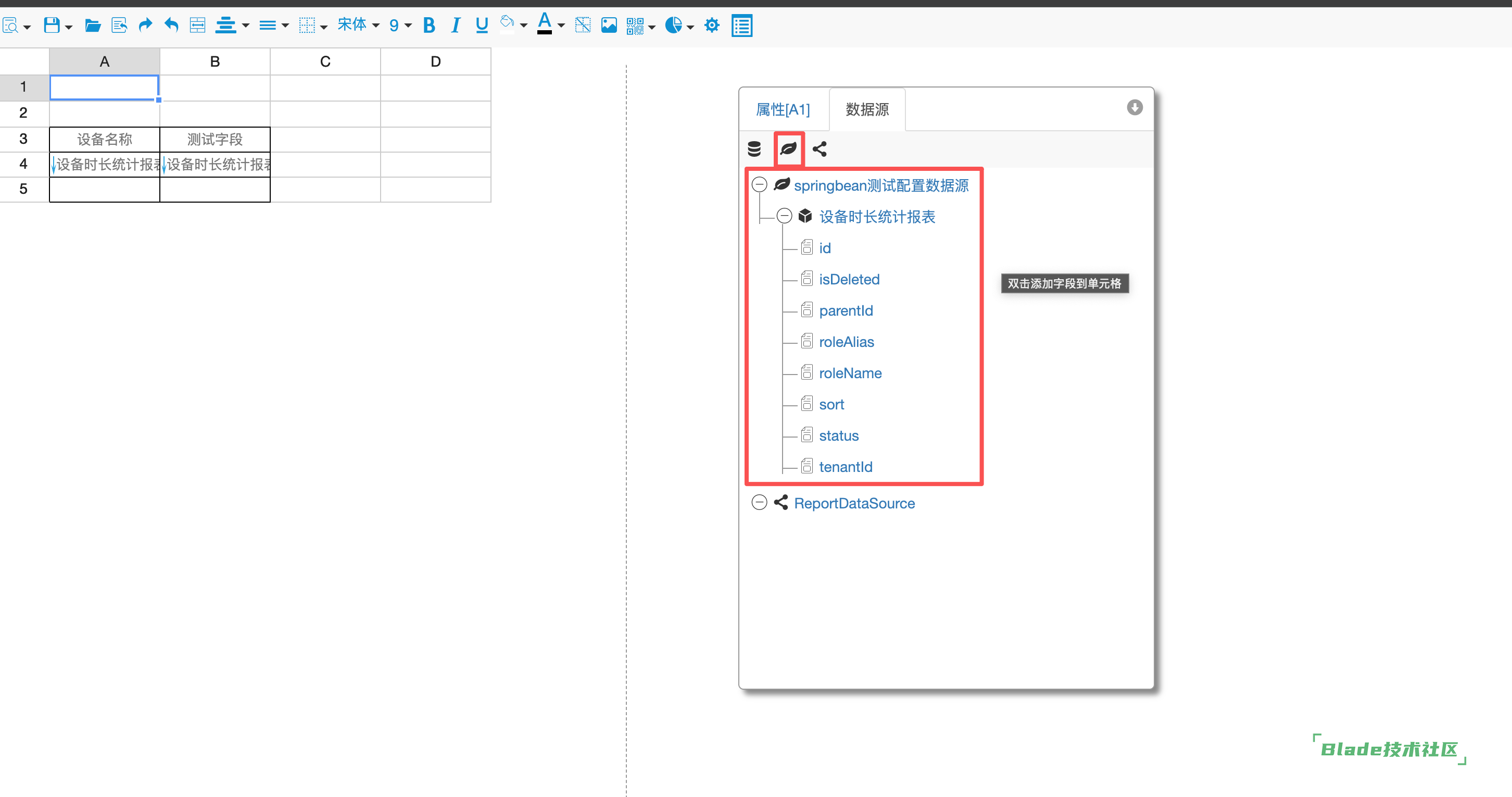Click the insert image icon
1512x797 pixels.
609,25
